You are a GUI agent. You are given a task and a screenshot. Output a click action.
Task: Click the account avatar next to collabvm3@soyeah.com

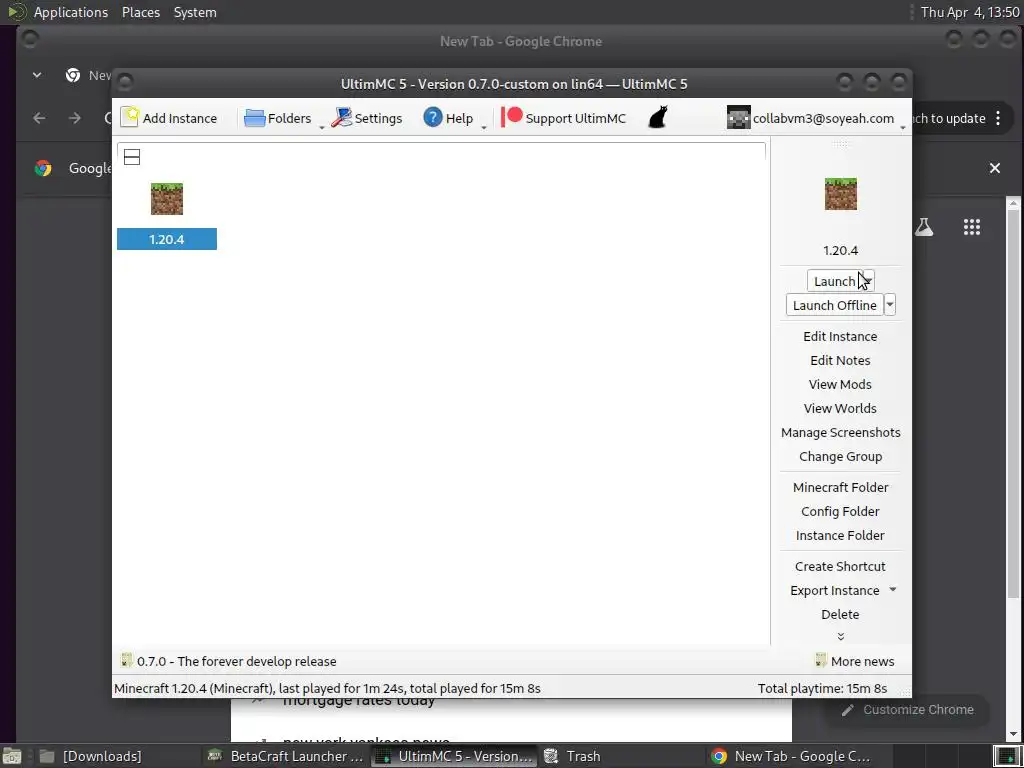coord(738,118)
